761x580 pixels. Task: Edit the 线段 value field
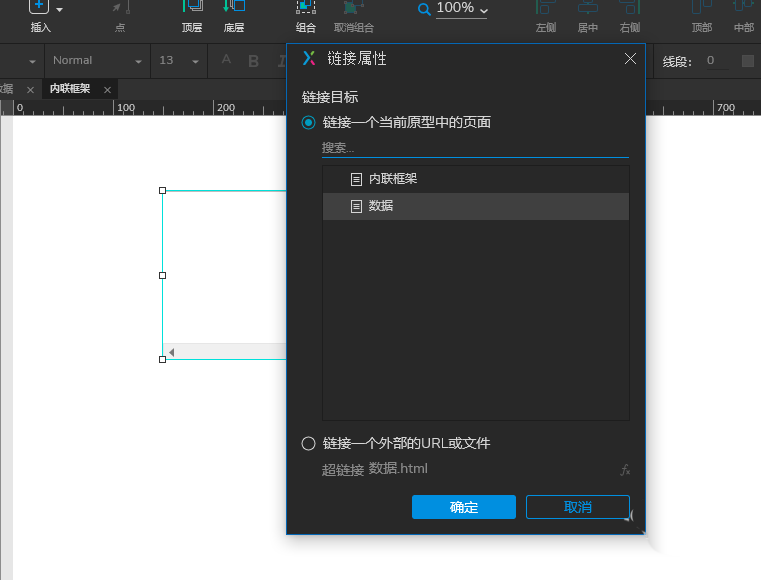point(717,61)
